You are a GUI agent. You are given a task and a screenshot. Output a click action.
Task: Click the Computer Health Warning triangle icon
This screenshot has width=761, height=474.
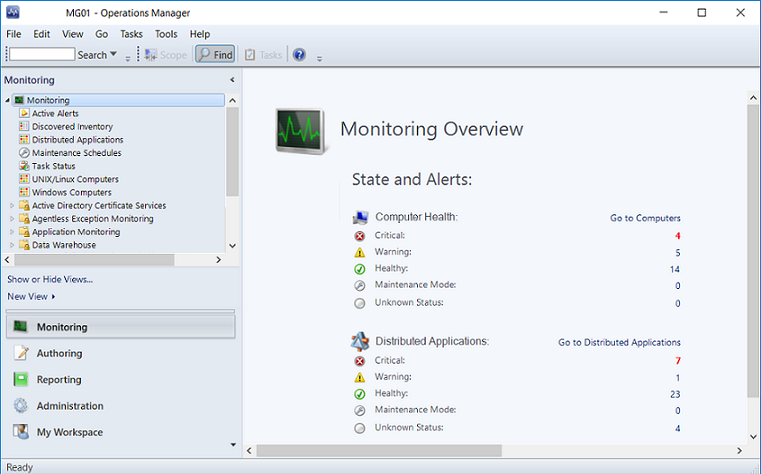(x=360, y=252)
